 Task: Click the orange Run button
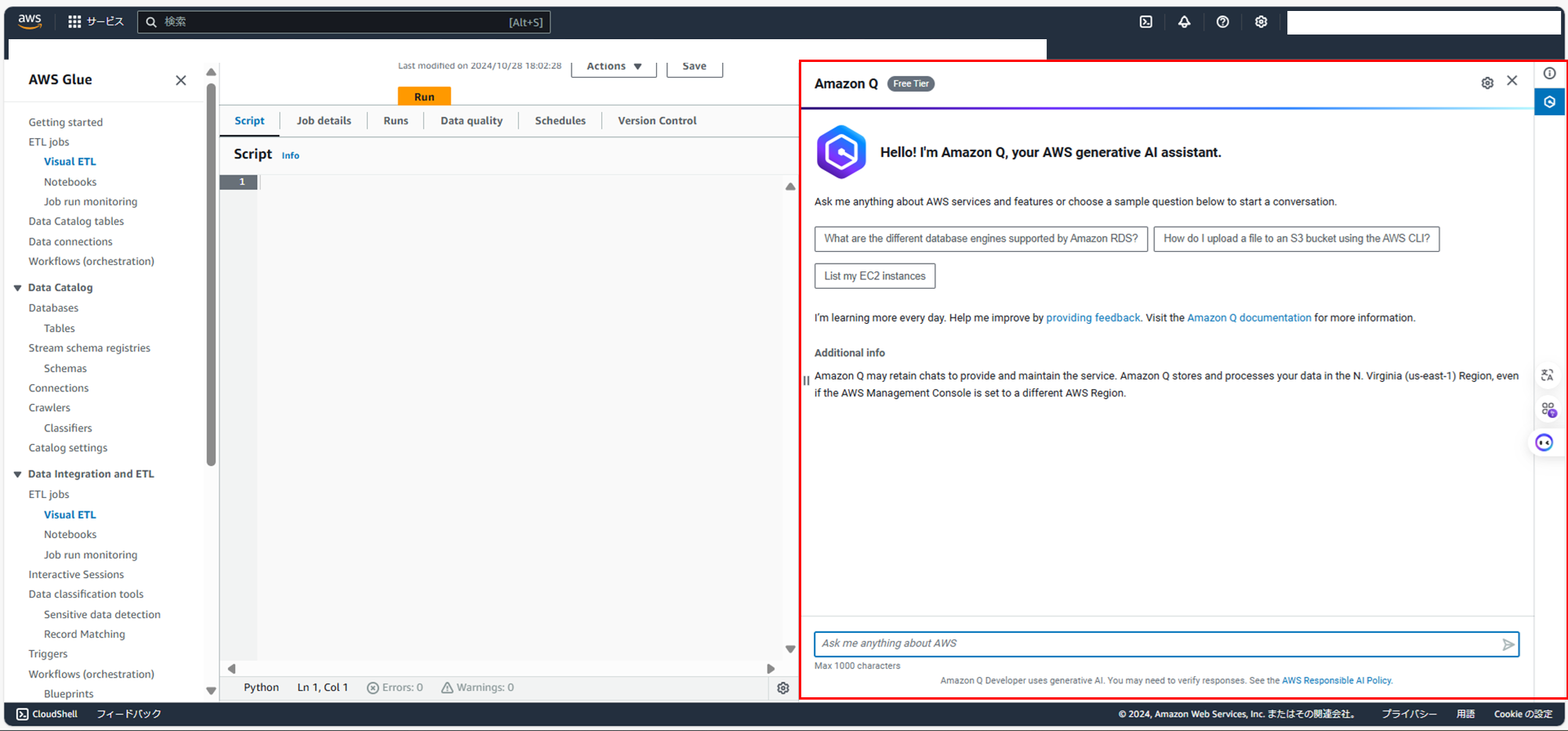tap(424, 96)
